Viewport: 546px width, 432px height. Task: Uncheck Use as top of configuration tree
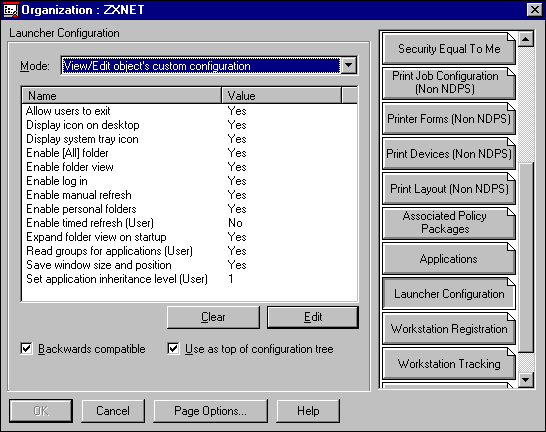tap(173, 348)
